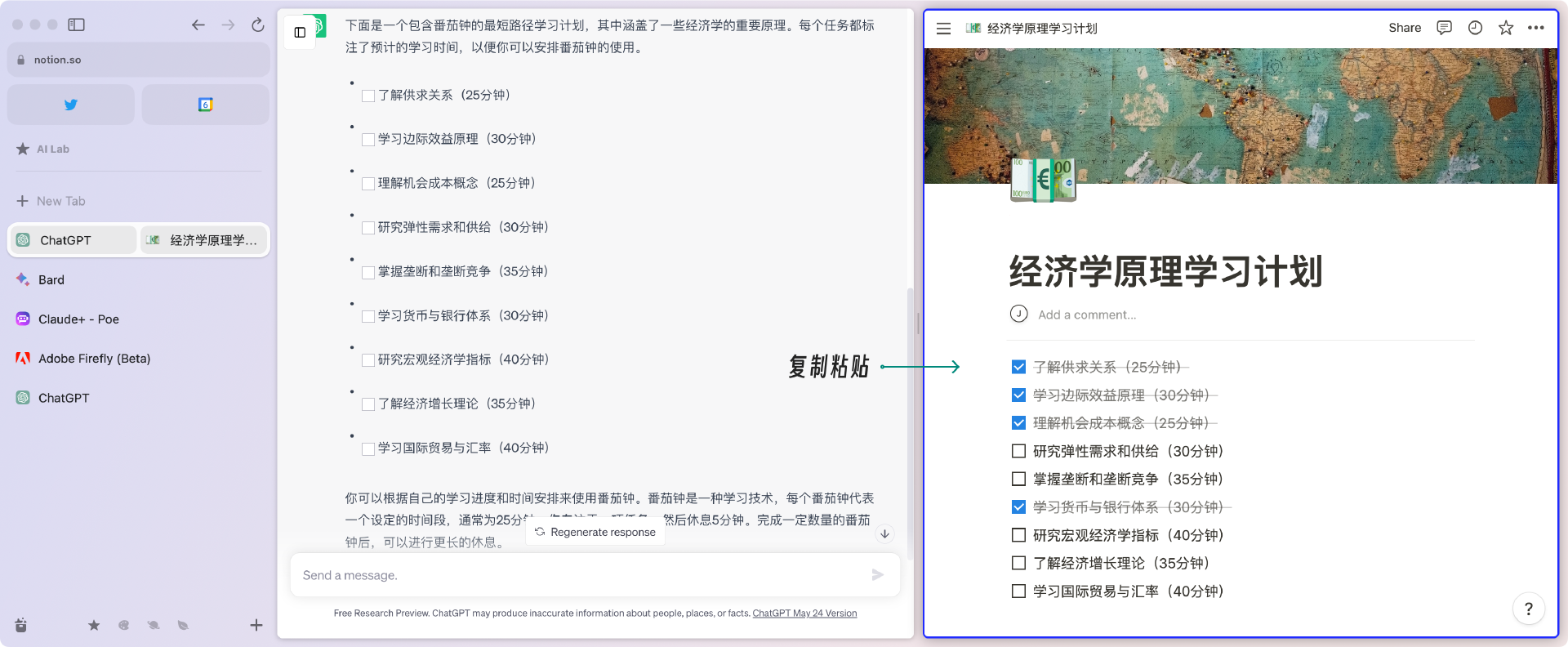The width and height of the screenshot is (1568, 647).
Task: Open the Notion three-dot more menu
Action: coord(1536,28)
